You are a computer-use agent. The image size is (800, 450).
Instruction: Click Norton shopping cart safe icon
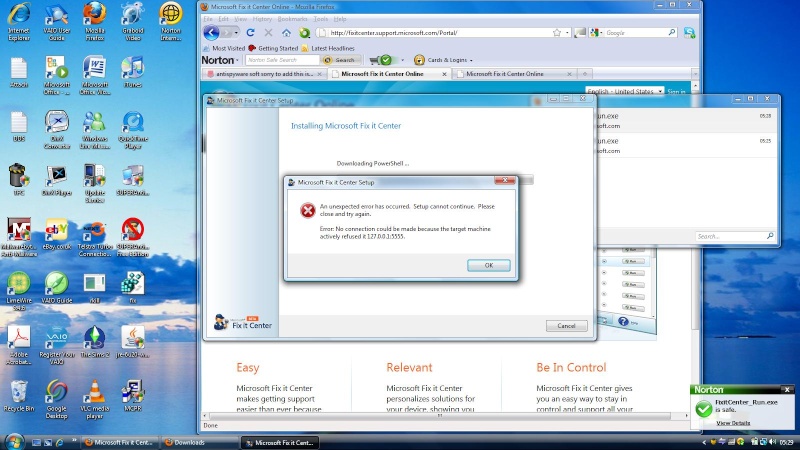coord(381,60)
